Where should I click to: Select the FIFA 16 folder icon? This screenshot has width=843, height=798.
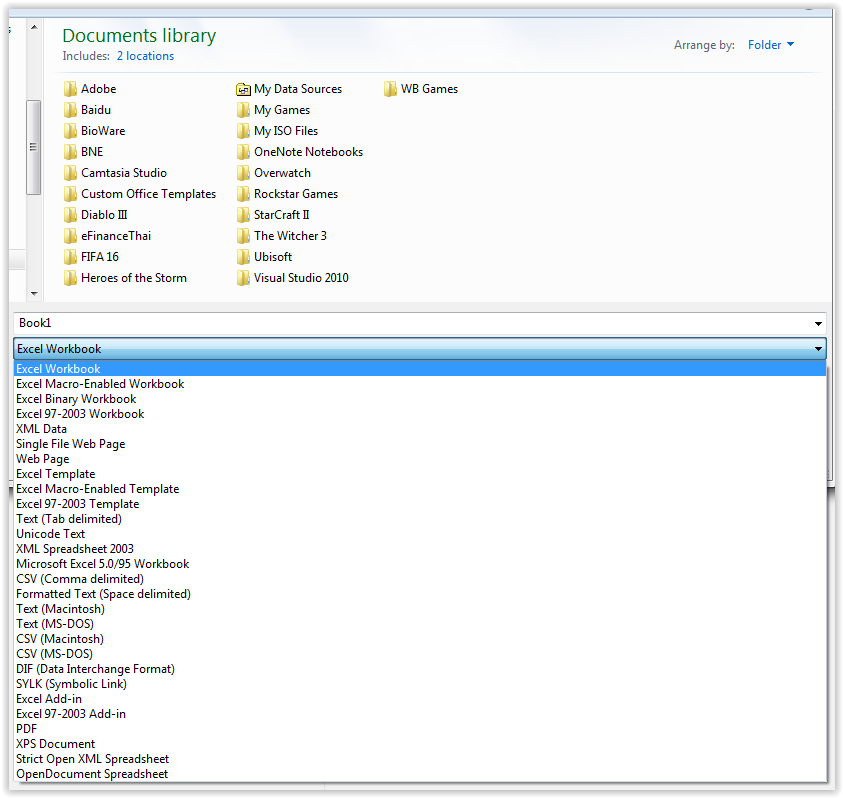pos(70,256)
